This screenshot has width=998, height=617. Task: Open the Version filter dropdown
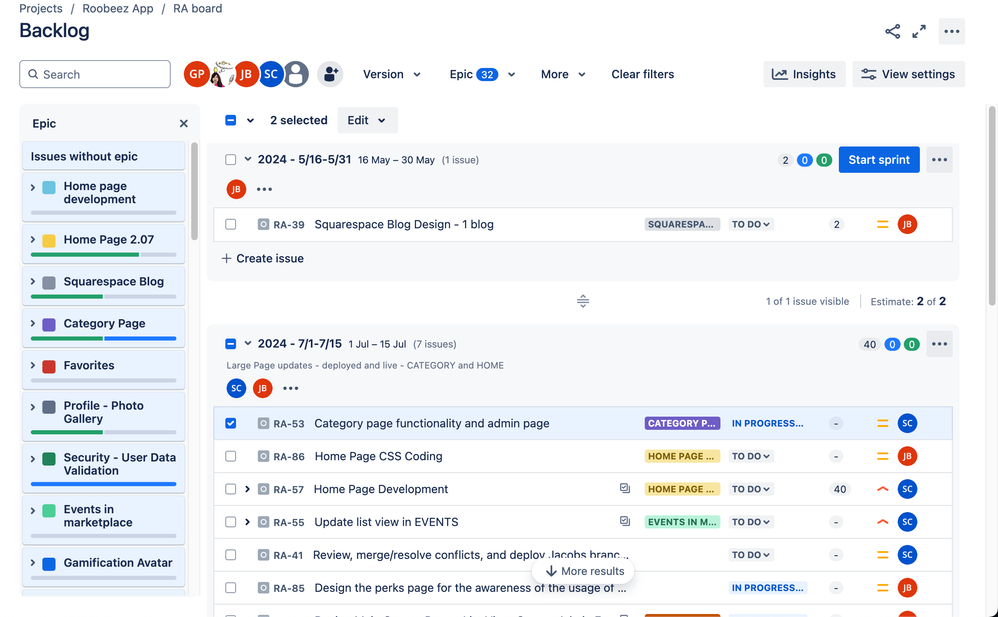(x=391, y=74)
